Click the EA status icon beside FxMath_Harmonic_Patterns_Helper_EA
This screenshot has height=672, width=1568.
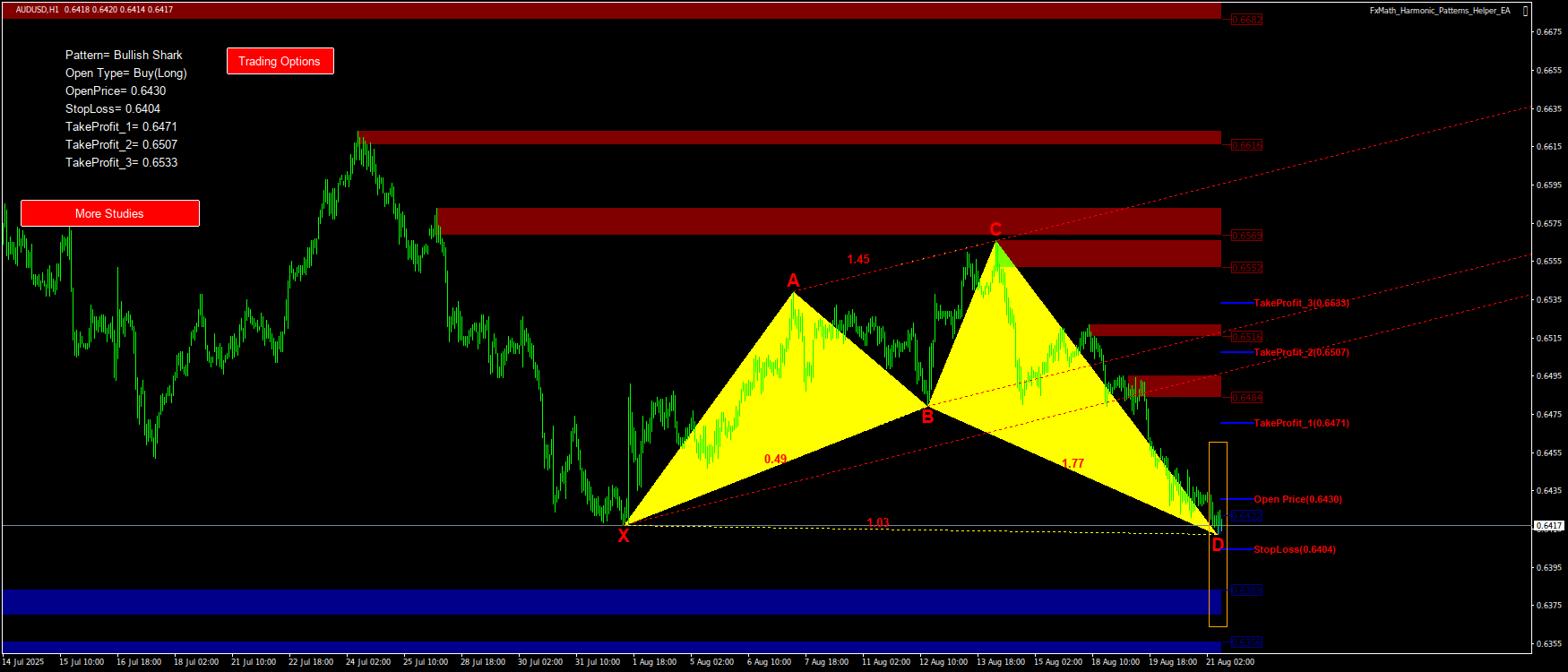(x=1526, y=11)
